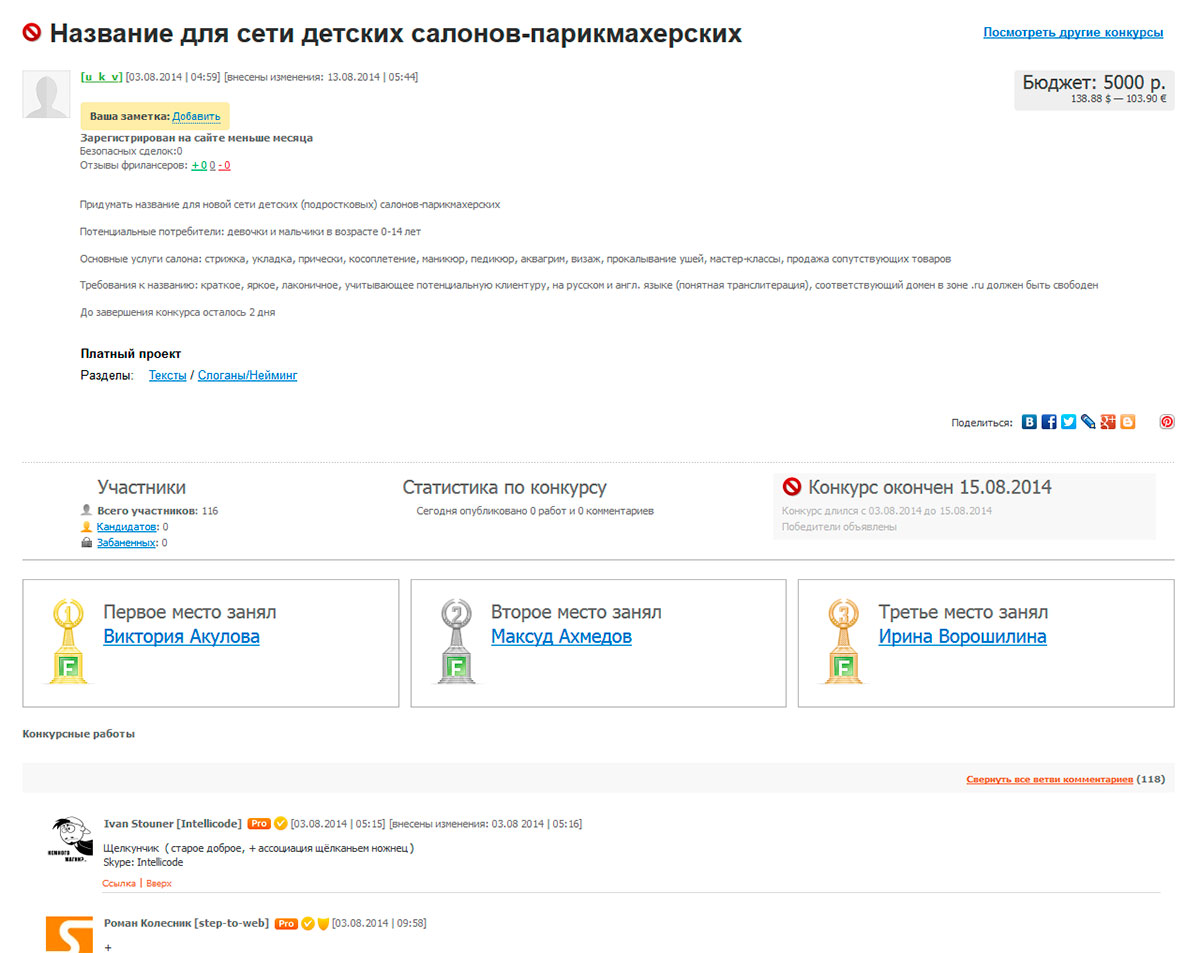Image resolution: width=1200 pixels, height=953 pixels.
Task: Click the Победители объявлены text
Action: point(839,527)
